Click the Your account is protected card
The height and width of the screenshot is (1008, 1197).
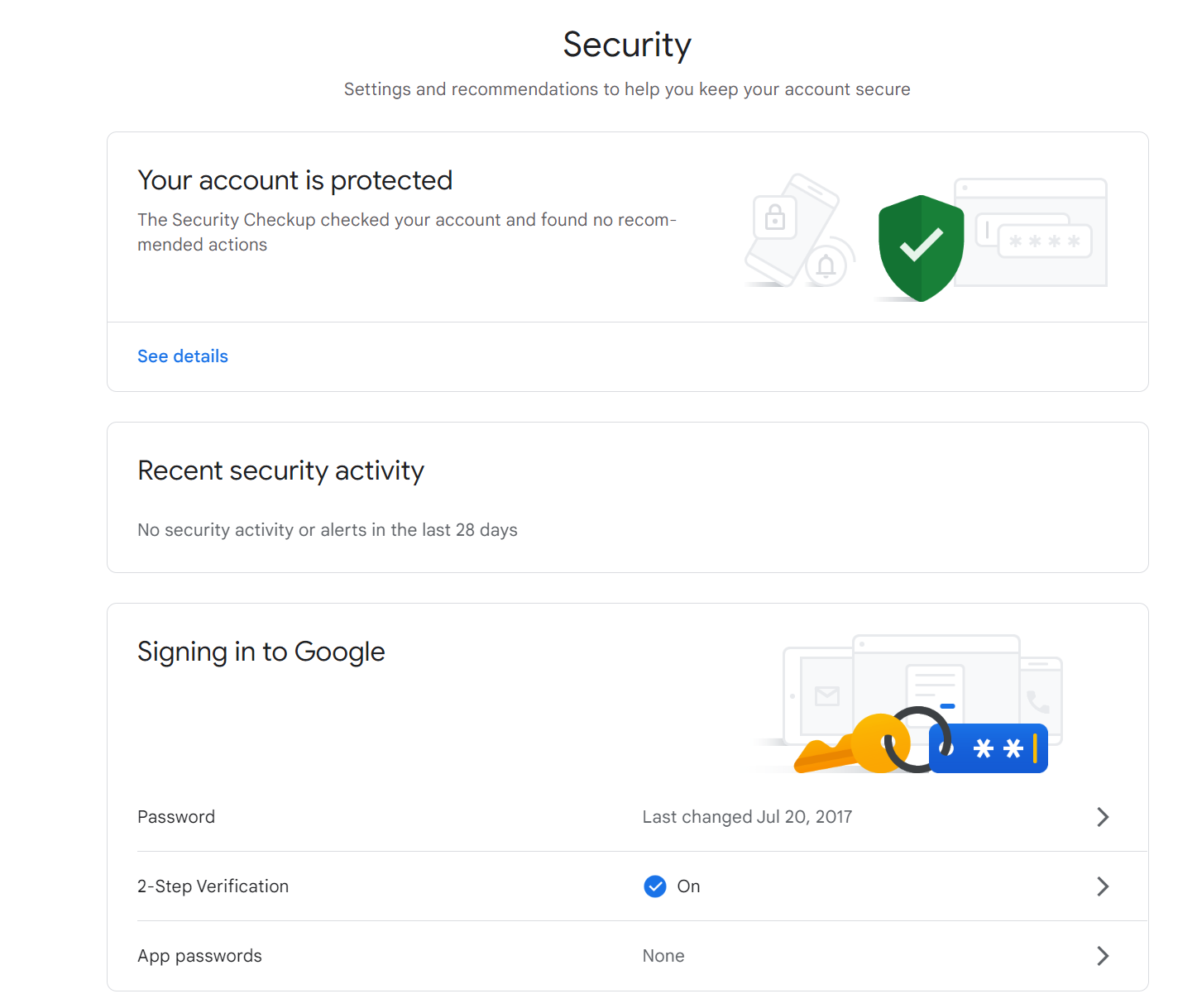295,180
